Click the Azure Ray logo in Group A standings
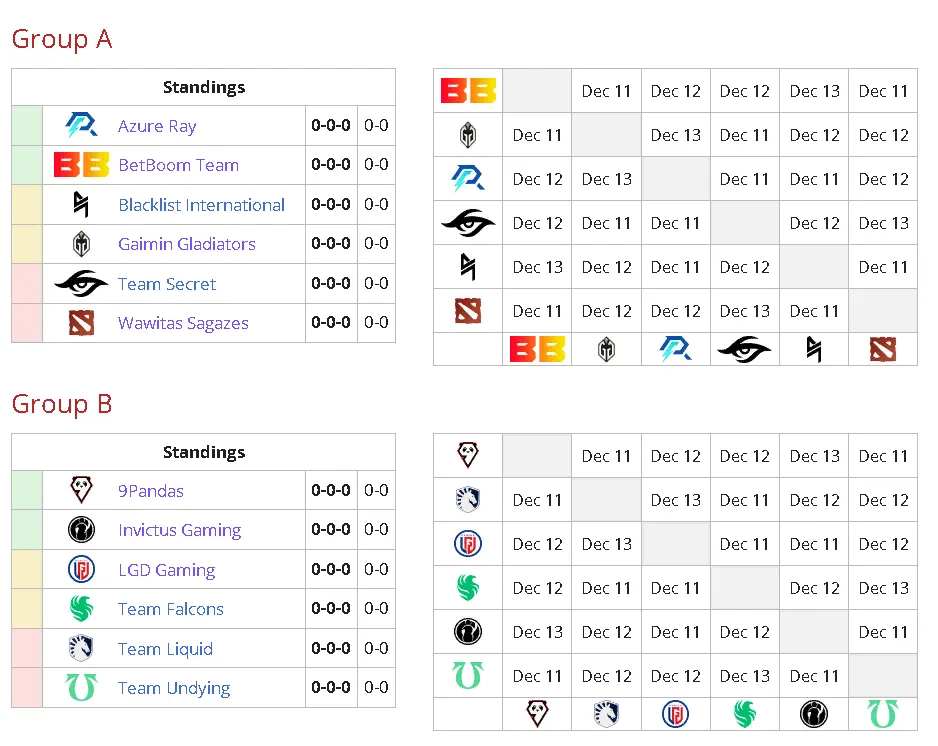 pos(81,126)
